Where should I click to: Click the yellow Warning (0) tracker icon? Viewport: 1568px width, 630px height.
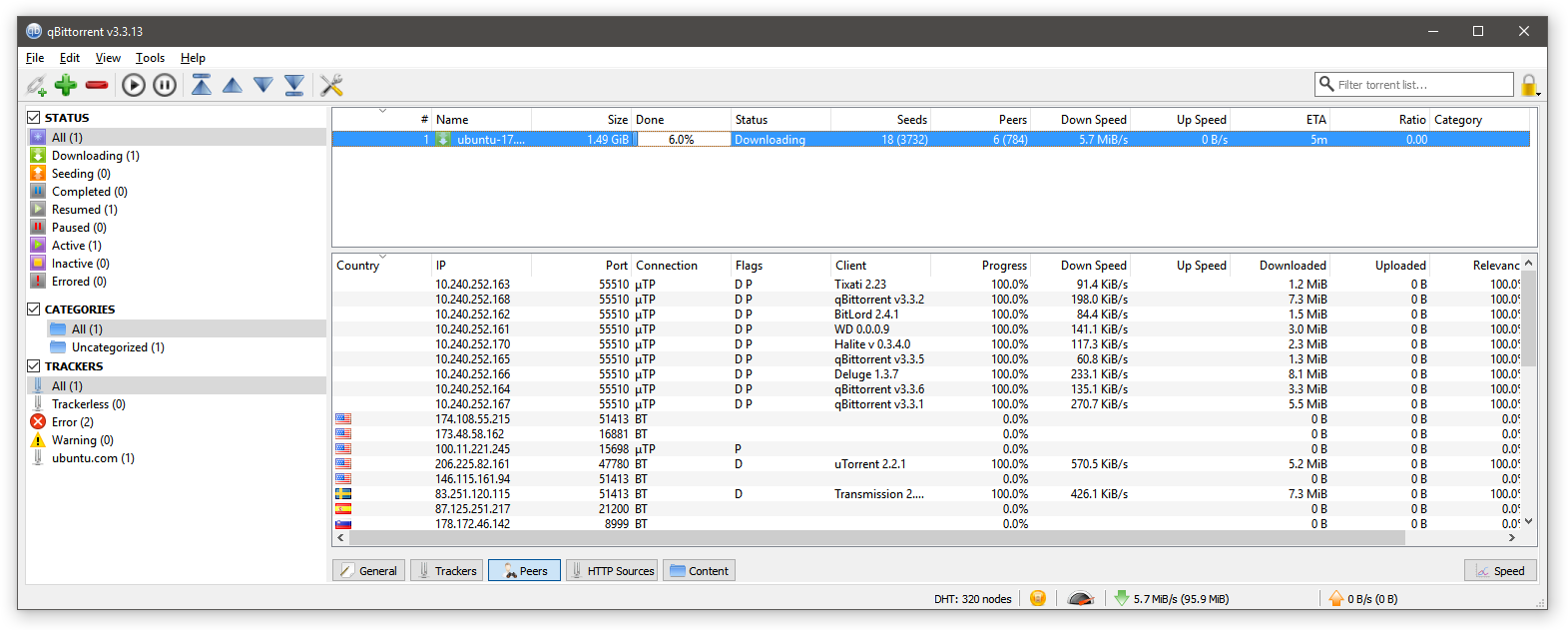pyautogui.click(x=38, y=439)
